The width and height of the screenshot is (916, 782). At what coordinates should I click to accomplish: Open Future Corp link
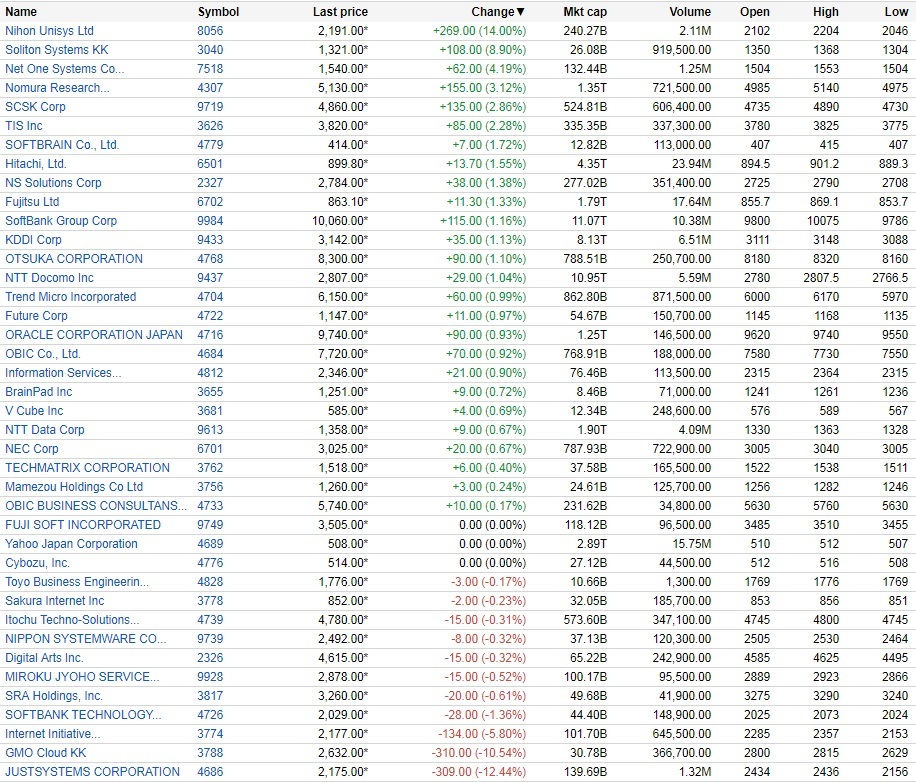(36, 316)
